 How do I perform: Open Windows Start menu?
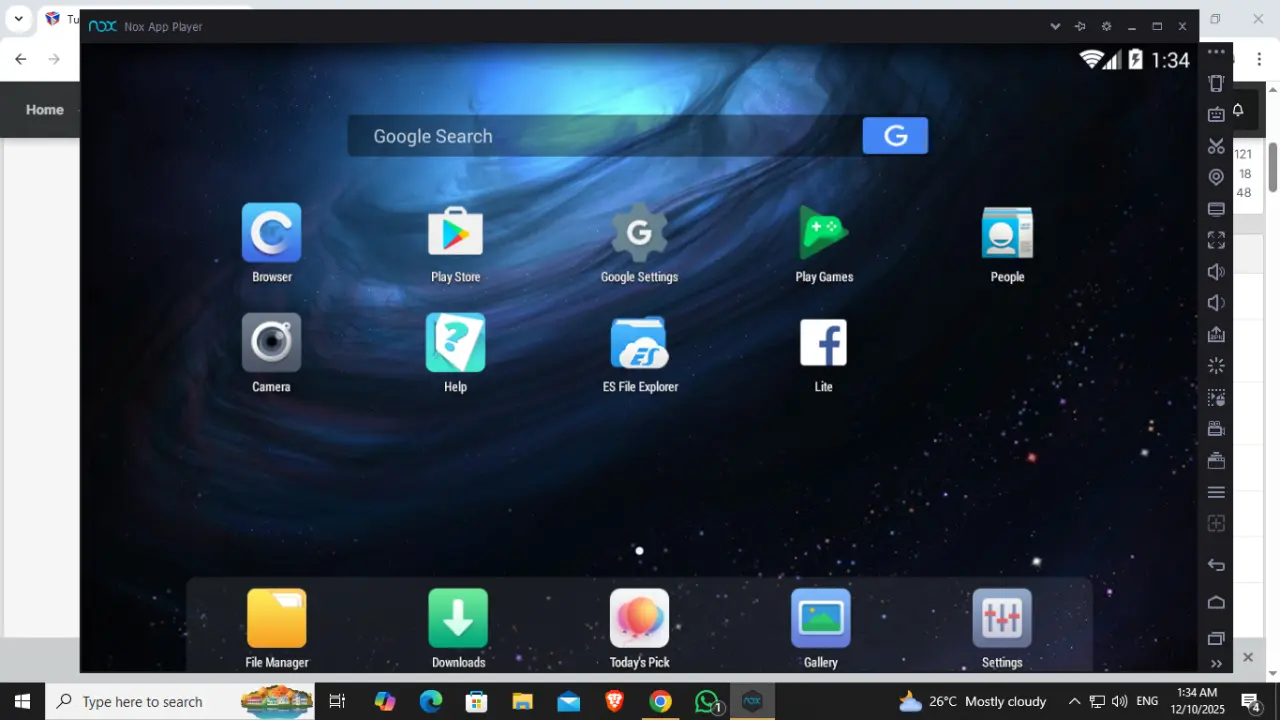[22, 701]
